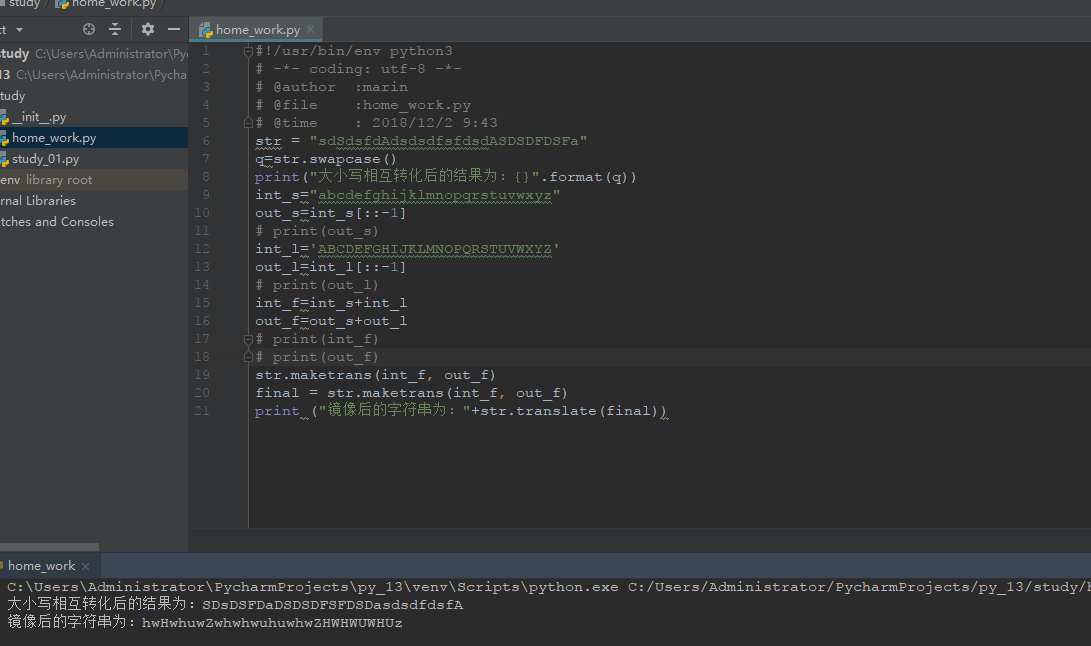Open the Project view dropdown arrow
1091x646 pixels.
pos(17,30)
